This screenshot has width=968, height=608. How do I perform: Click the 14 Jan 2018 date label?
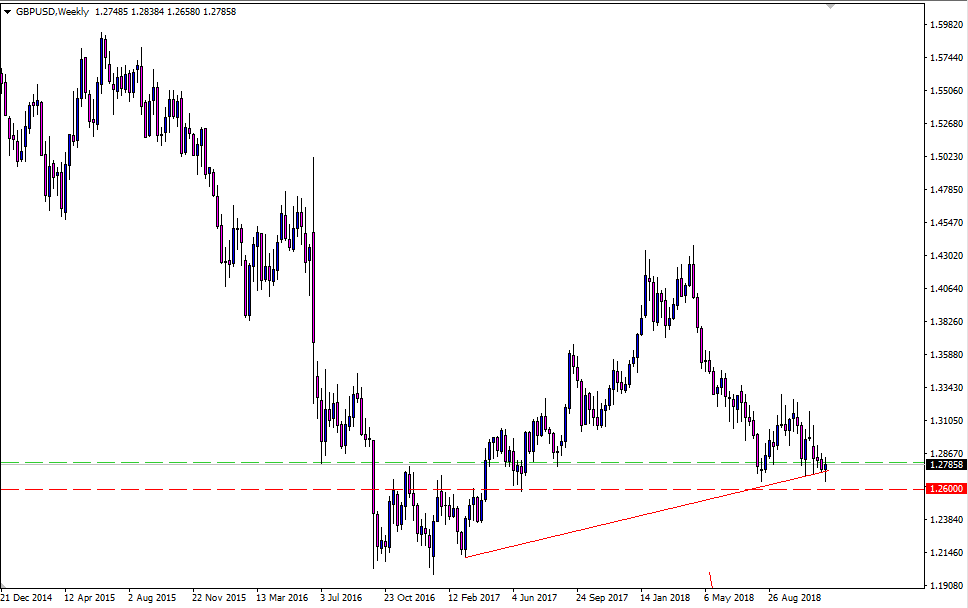[x=665, y=598]
